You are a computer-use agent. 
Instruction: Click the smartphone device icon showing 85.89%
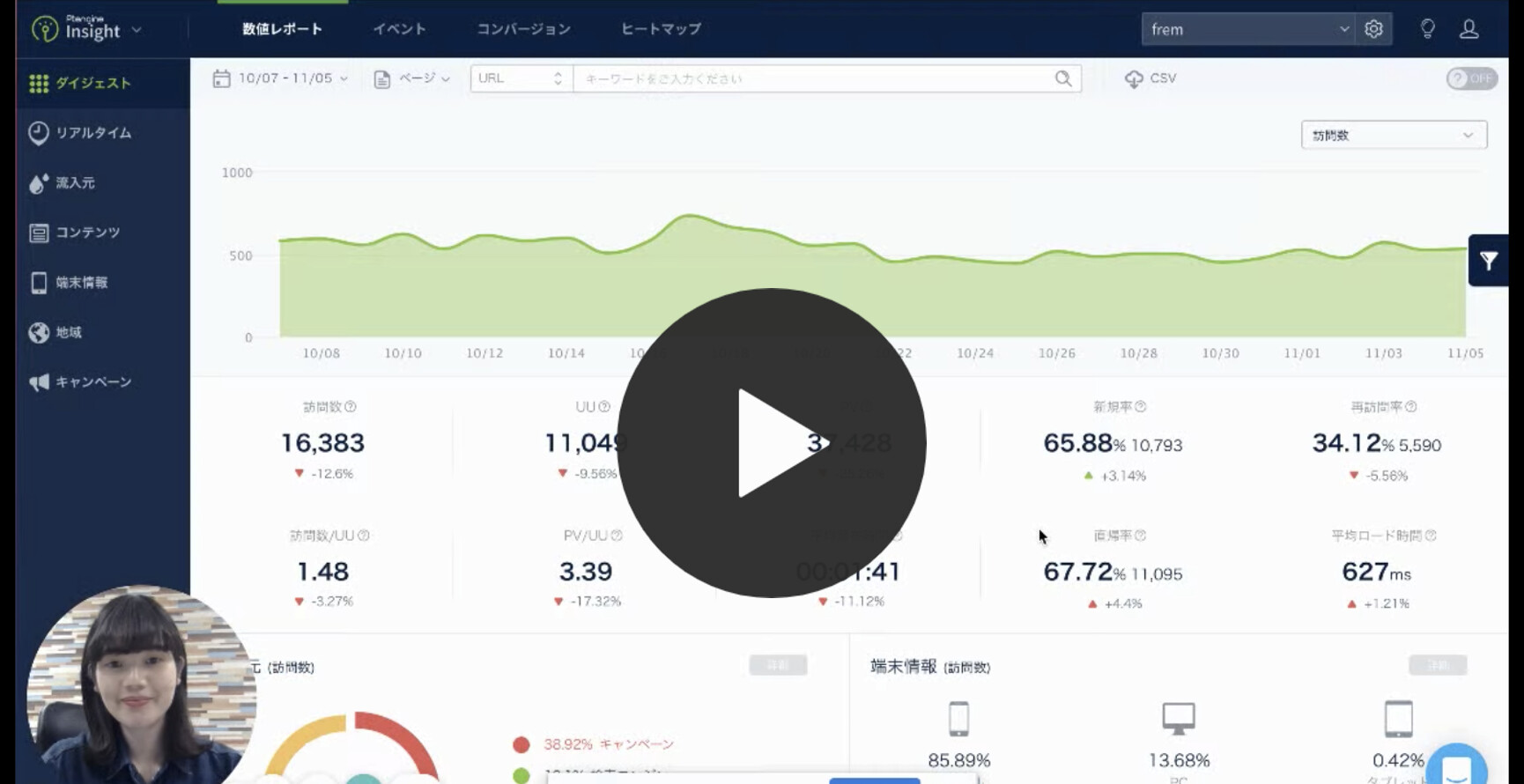point(959,719)
